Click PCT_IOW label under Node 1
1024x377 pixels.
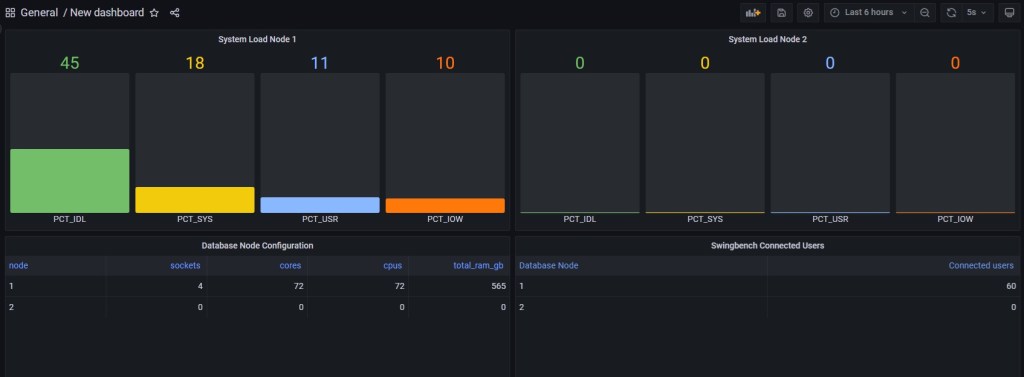[445, 220]
